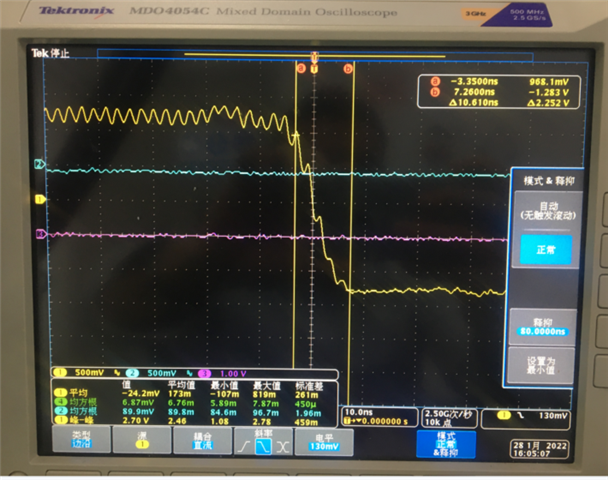Click bandwidth limit symbol after channel 1 scale
This screenshot has height=480, width=608.
tap(117, 373)
